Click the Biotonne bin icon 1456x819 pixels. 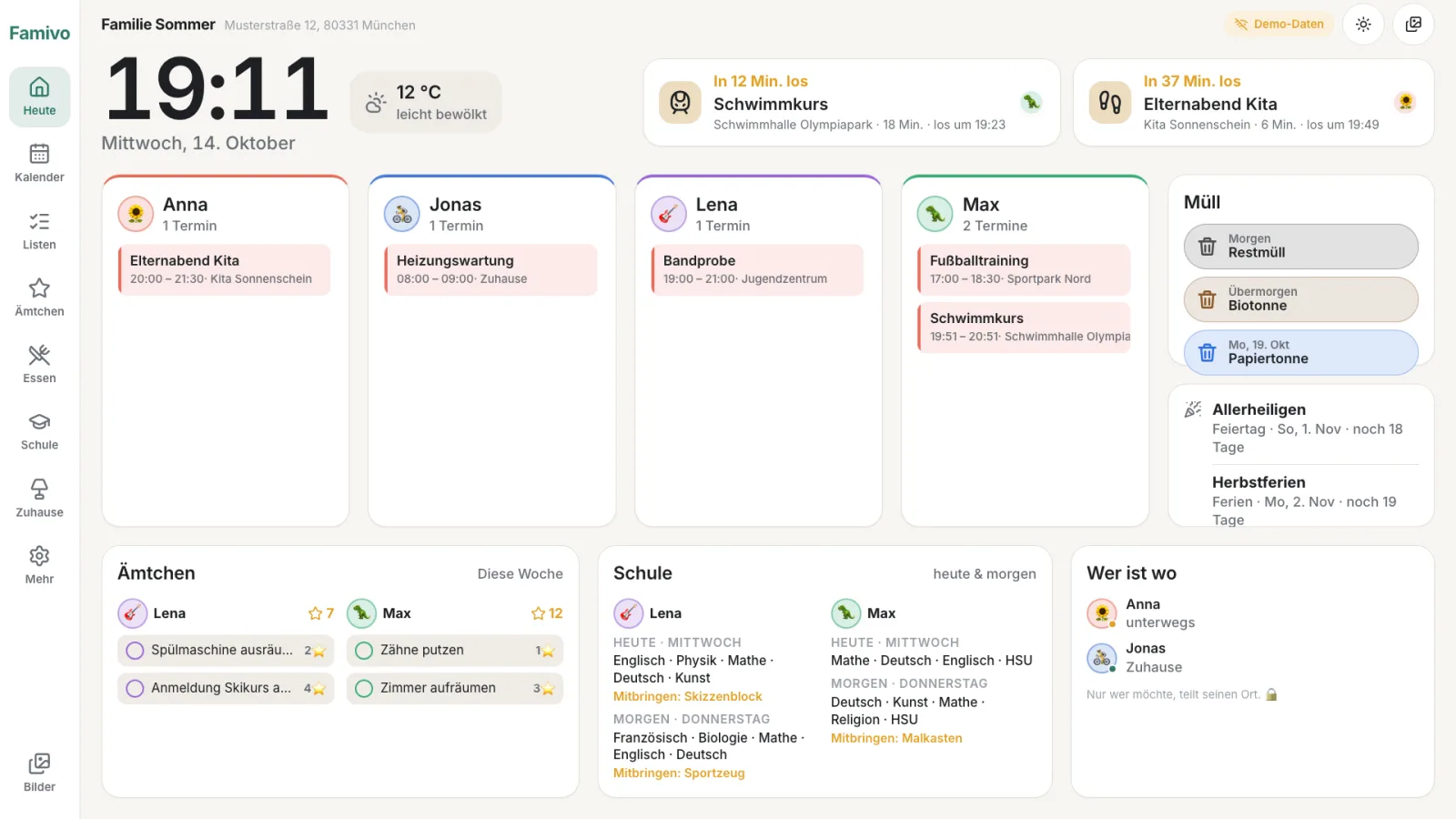point(1208,299)
